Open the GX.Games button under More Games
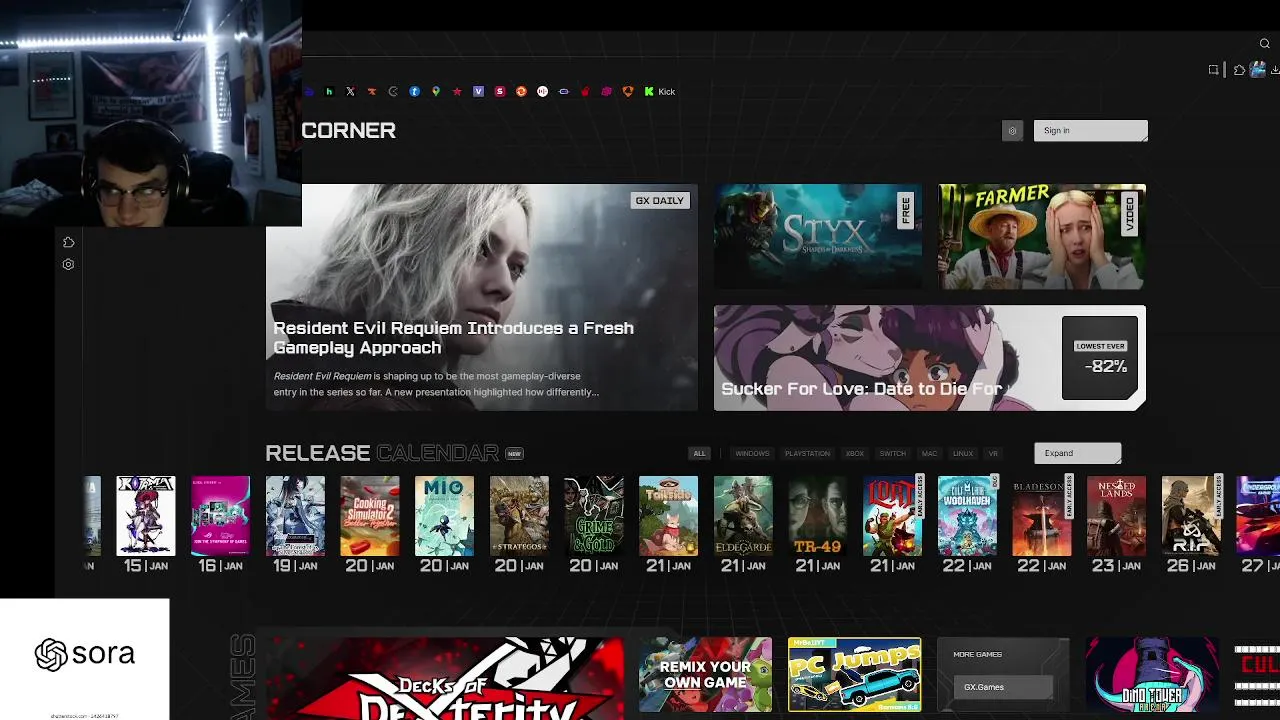The height and width of the screenshot is (720, 1280). [x=1003, y=687]
